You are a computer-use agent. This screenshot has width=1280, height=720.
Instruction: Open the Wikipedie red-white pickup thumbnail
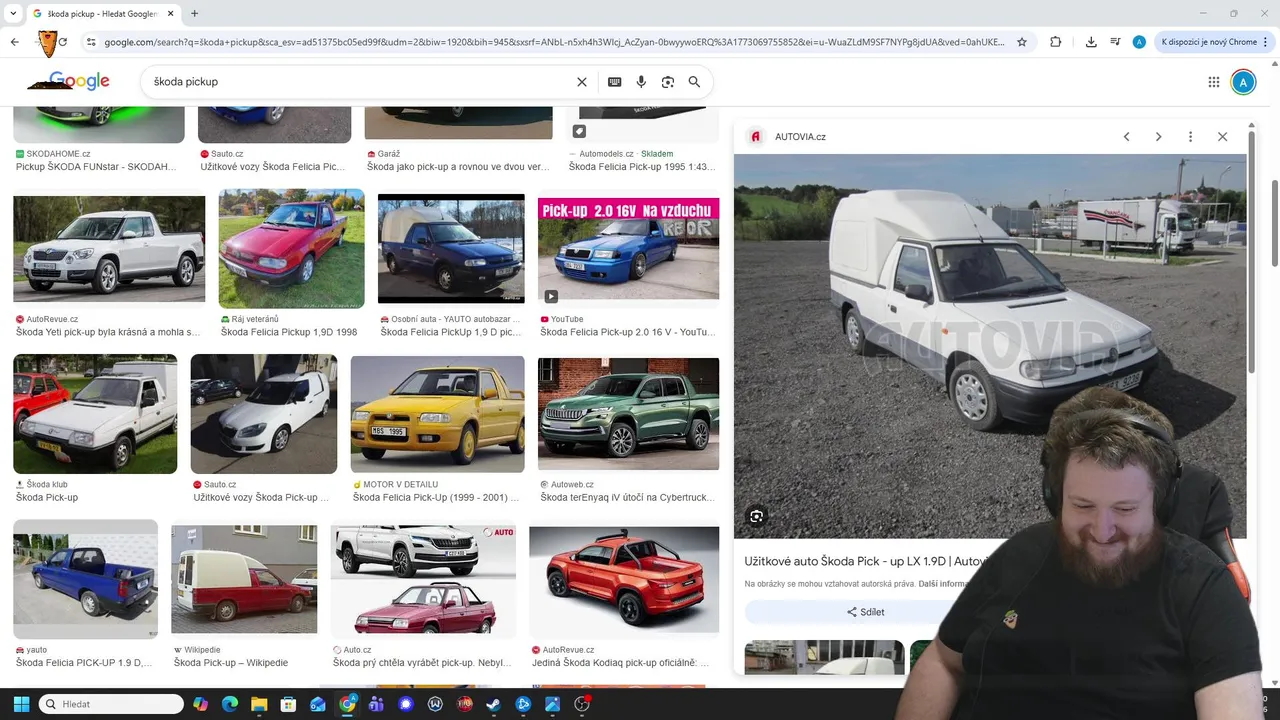point(244,579)
